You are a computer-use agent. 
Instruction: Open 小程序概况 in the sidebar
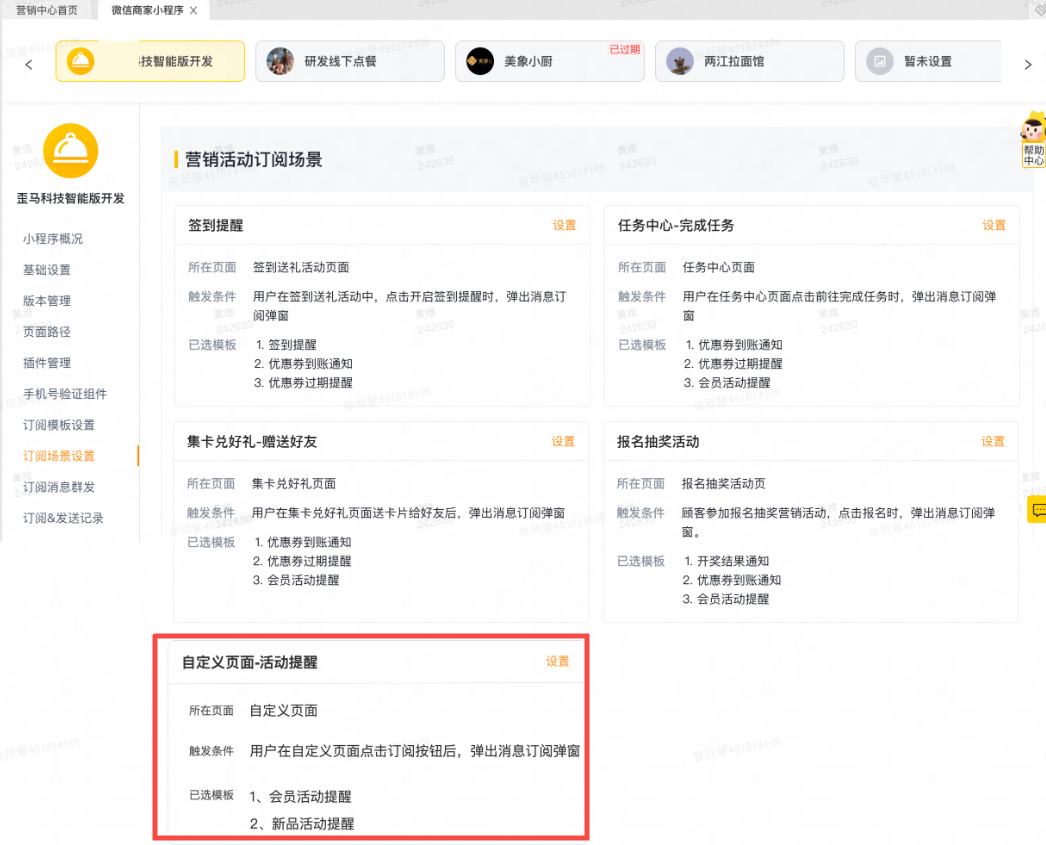pyautogui.click(x=53, y=239)
